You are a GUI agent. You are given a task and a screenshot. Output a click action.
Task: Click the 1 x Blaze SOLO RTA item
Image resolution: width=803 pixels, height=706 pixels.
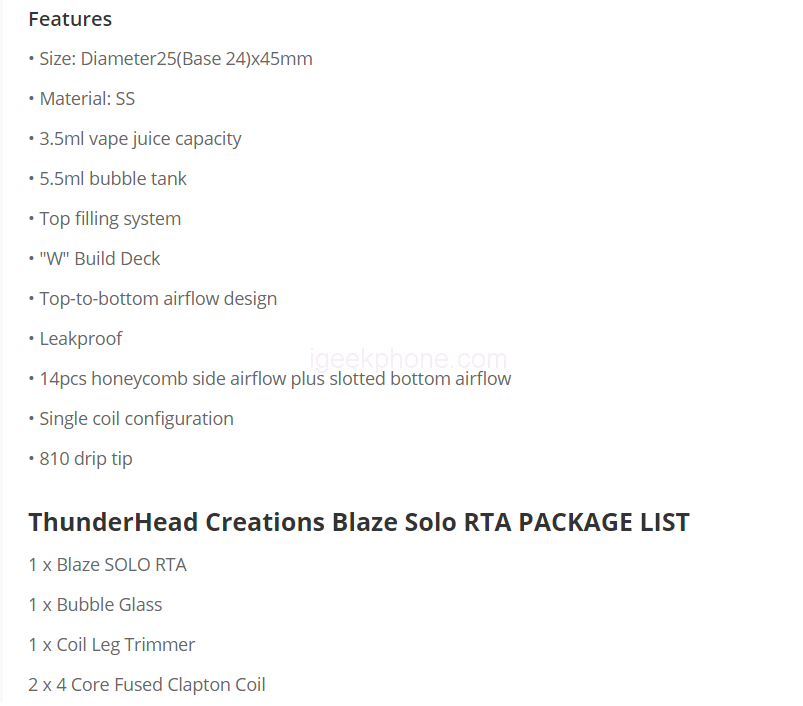click(107, 565)
